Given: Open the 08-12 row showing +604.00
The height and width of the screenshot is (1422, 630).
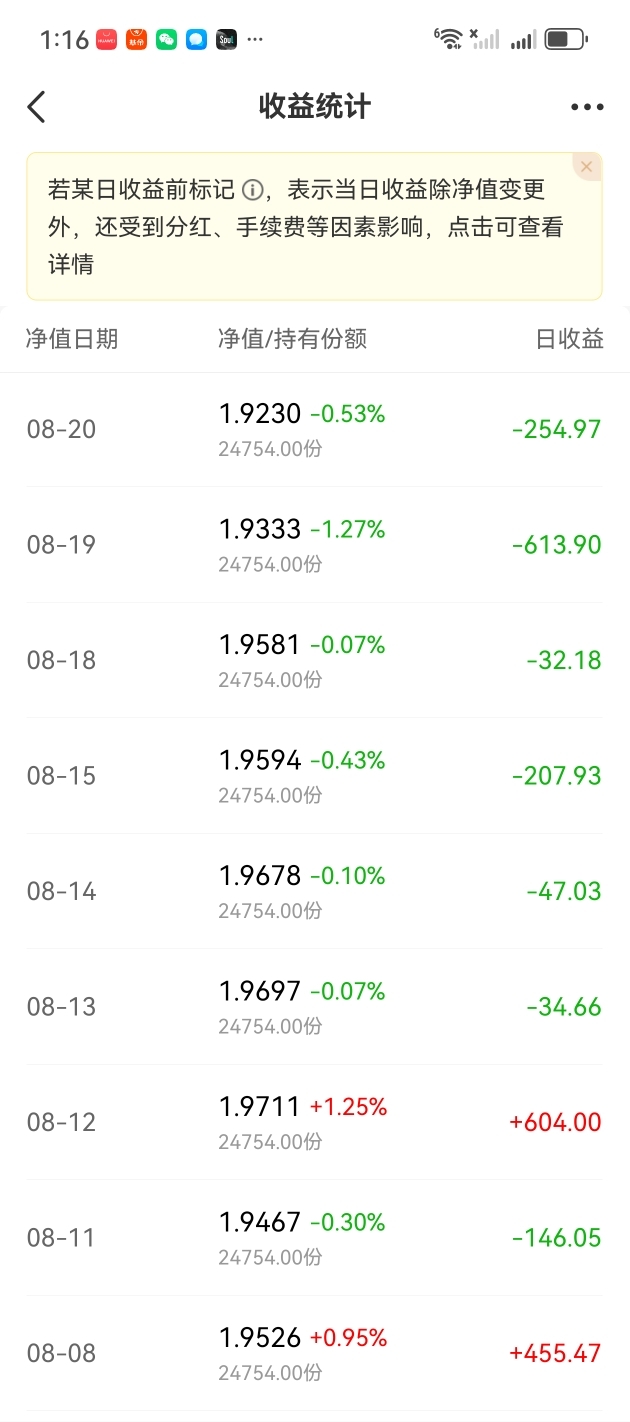Looking at the screenshot, I should (x=315, y=1122).
